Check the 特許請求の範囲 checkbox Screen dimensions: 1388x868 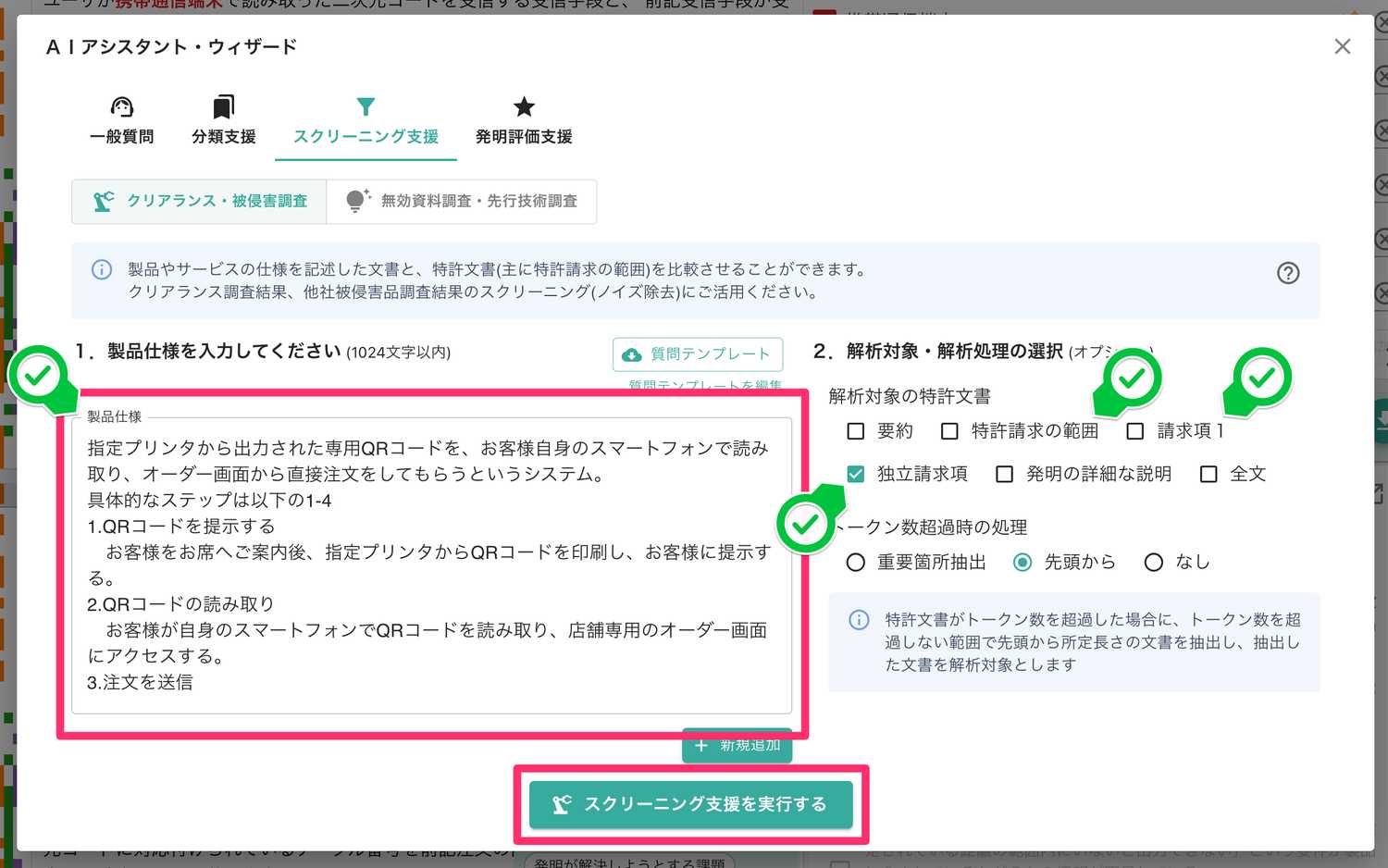949,431
